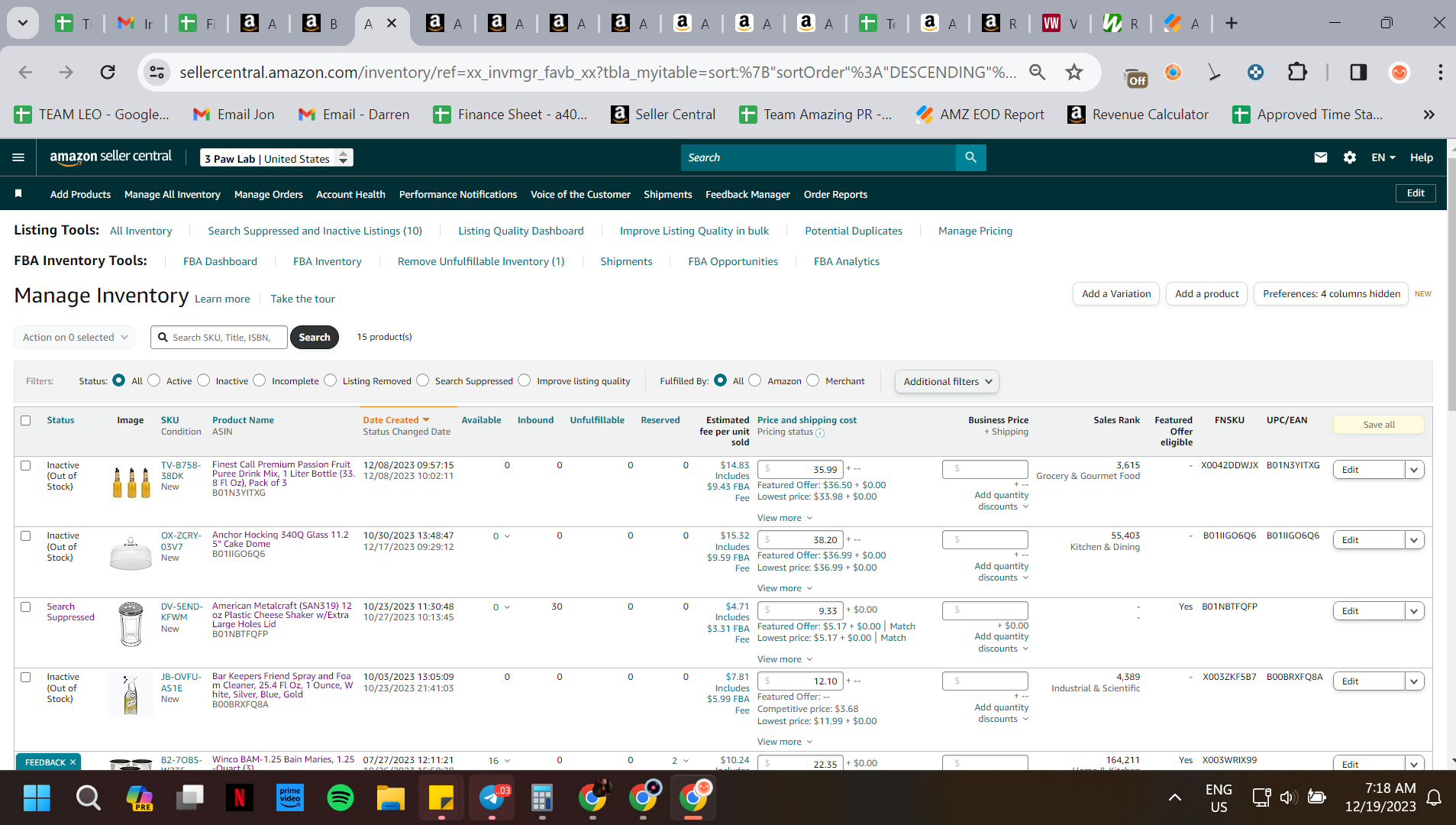Open Edit dropdown arrow for Anchor Hocking row
Image resolution: width=1456 pixels, height=825 pixels.
pos(1414,540)
